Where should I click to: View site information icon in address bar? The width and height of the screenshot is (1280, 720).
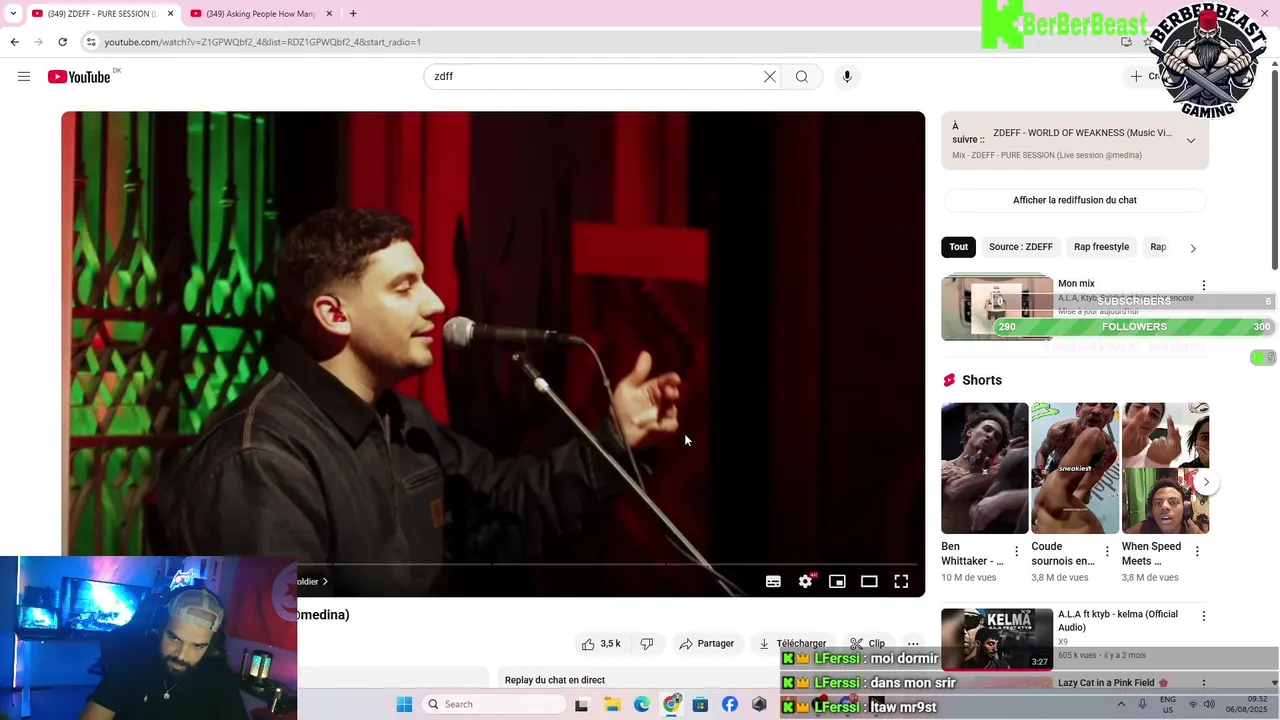[x=91, y=42]
